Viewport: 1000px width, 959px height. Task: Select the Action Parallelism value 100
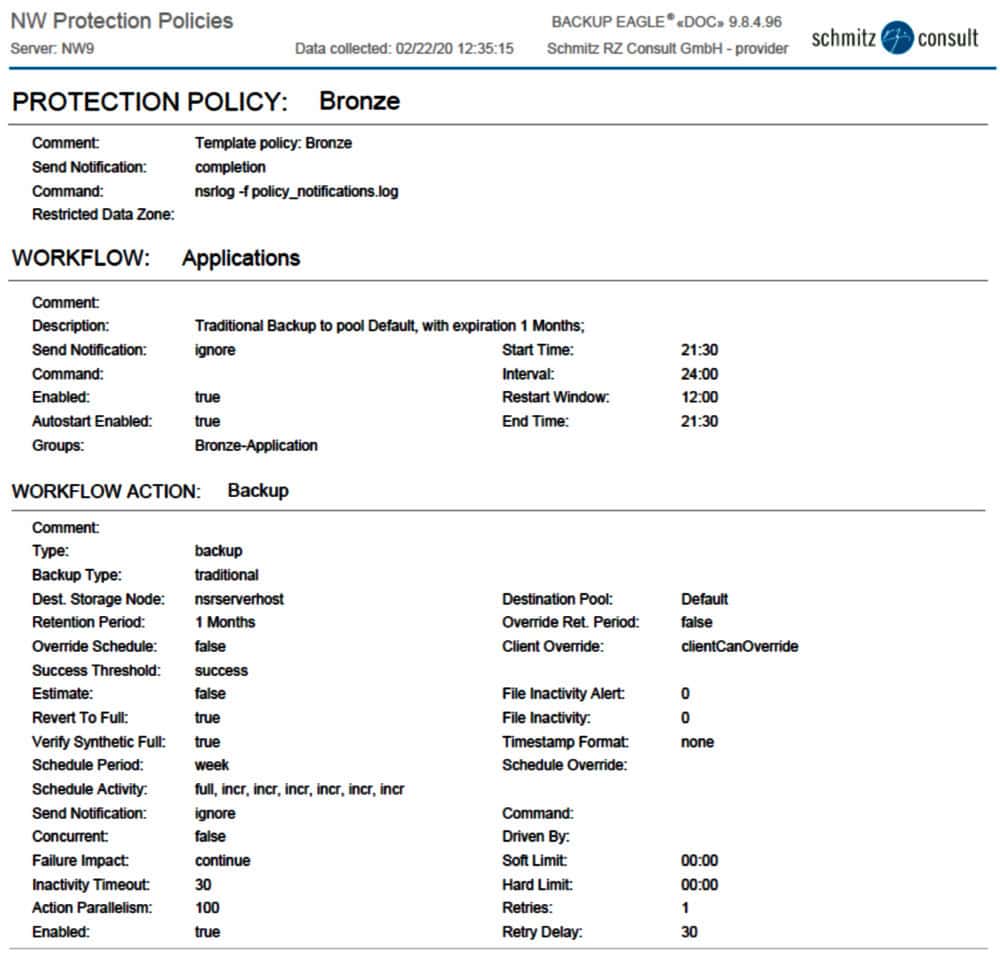coord(207,908)
